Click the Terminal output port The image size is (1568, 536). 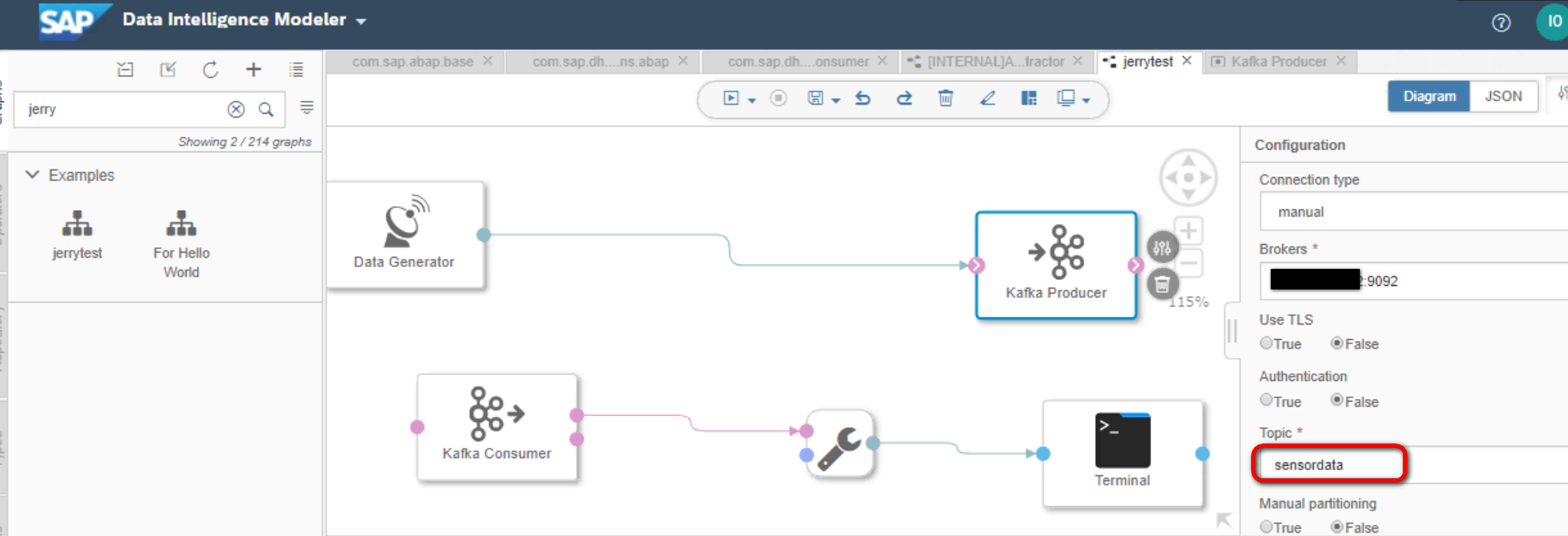[x=1202, y=454]
